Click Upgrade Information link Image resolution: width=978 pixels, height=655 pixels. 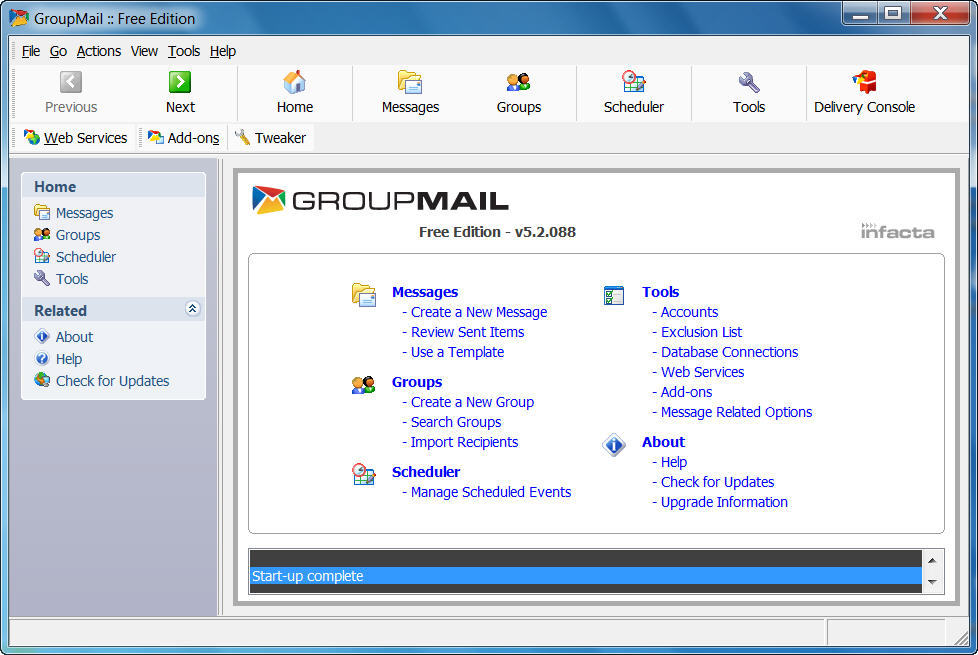(724, 502)
